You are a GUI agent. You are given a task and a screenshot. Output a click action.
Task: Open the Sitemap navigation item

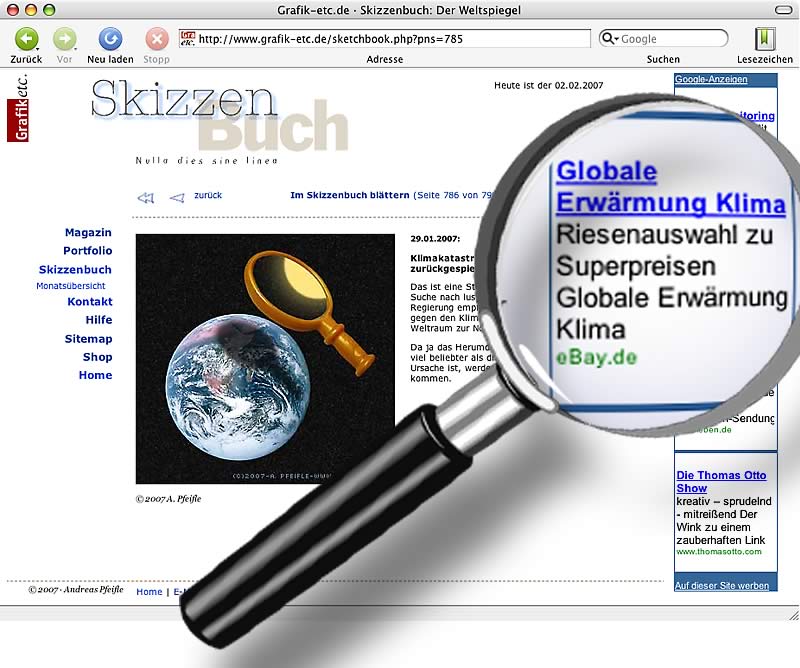click(88, 339)
